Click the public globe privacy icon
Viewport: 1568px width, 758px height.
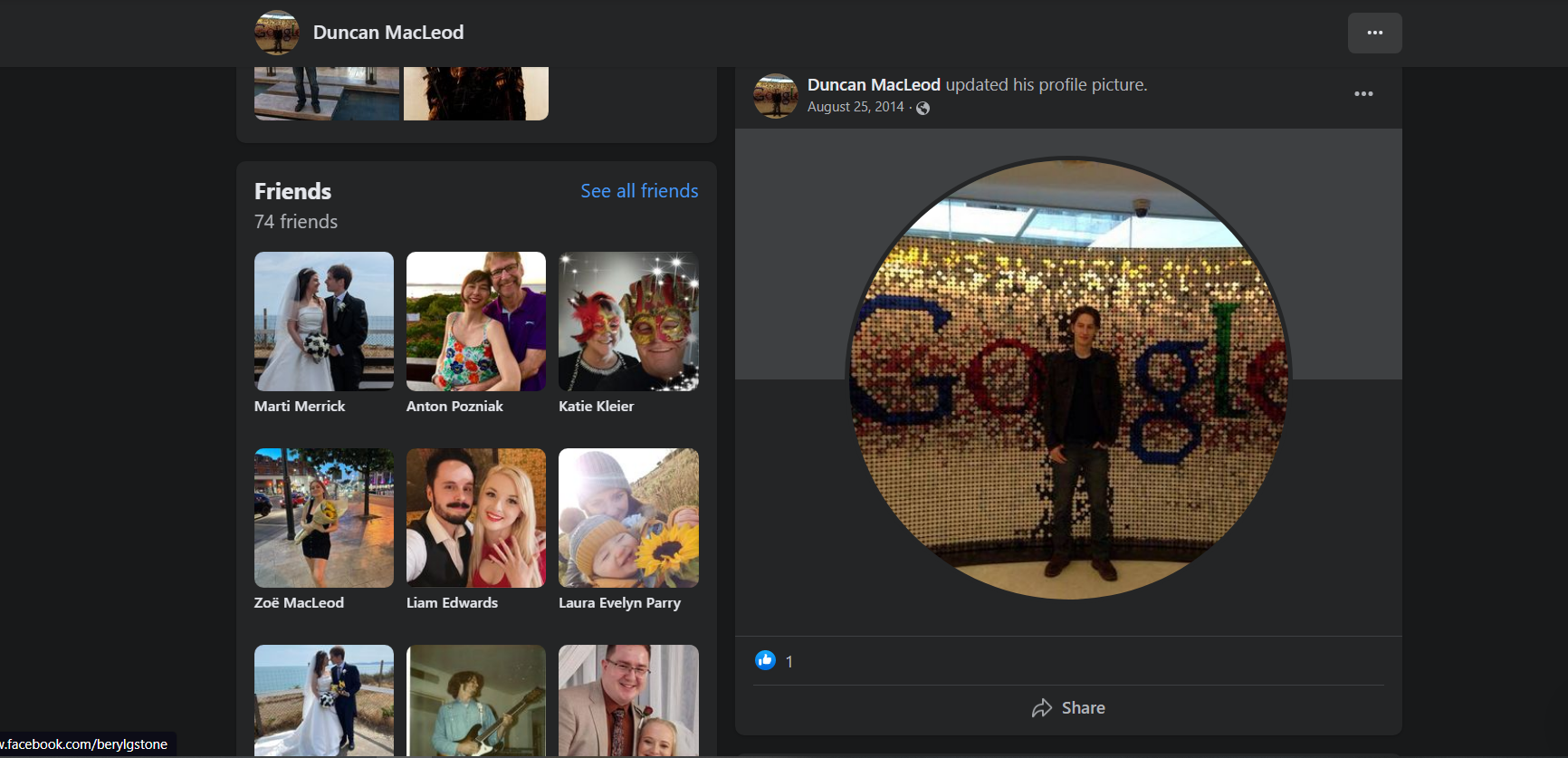pyautogui.click(x=923, y=108)
